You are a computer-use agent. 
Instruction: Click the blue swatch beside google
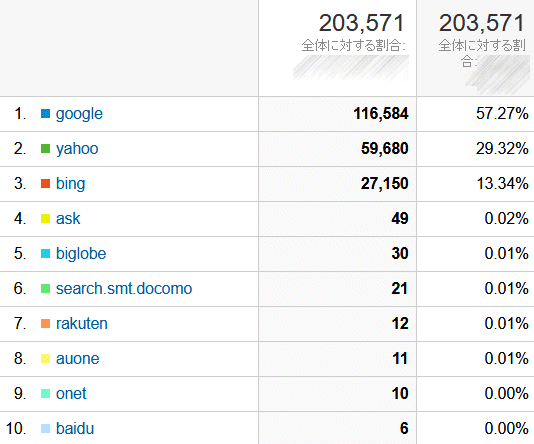[45, 113]
